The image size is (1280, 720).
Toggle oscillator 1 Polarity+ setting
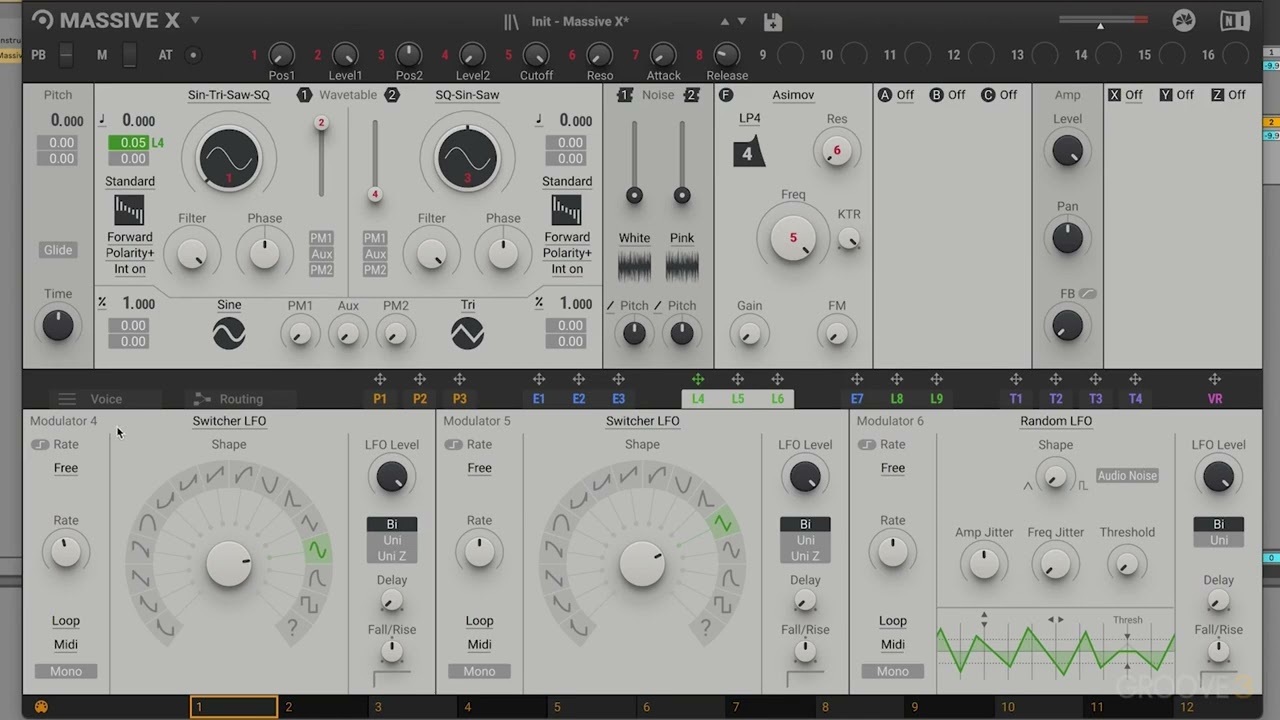pos(130,253)
